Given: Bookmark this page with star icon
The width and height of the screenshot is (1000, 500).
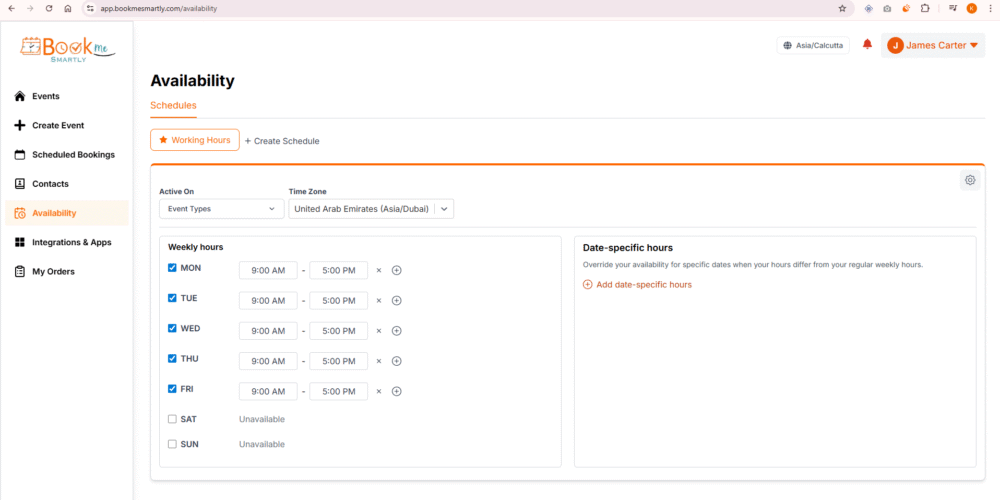Looking at the screenshot, I should click(842, 8).
